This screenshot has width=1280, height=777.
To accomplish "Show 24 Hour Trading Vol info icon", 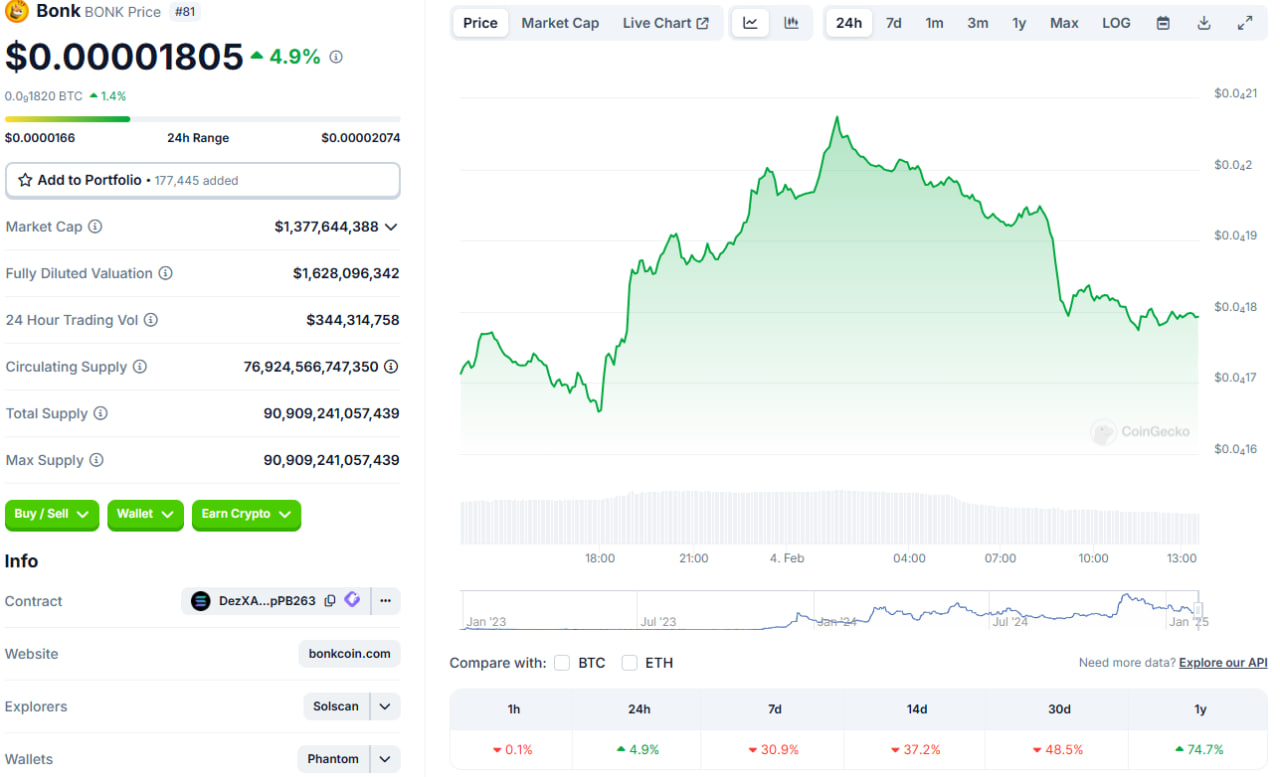I will (x=151, y=320).
